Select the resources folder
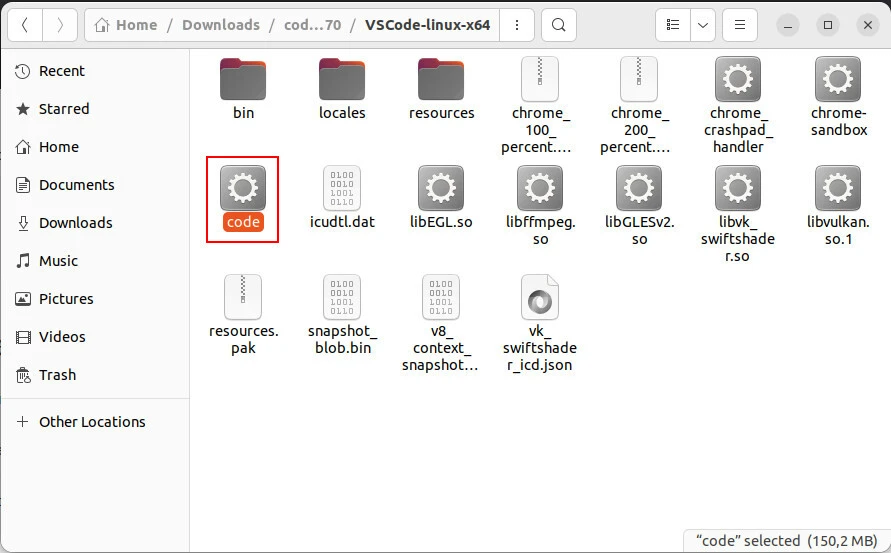 pos(441,80)
